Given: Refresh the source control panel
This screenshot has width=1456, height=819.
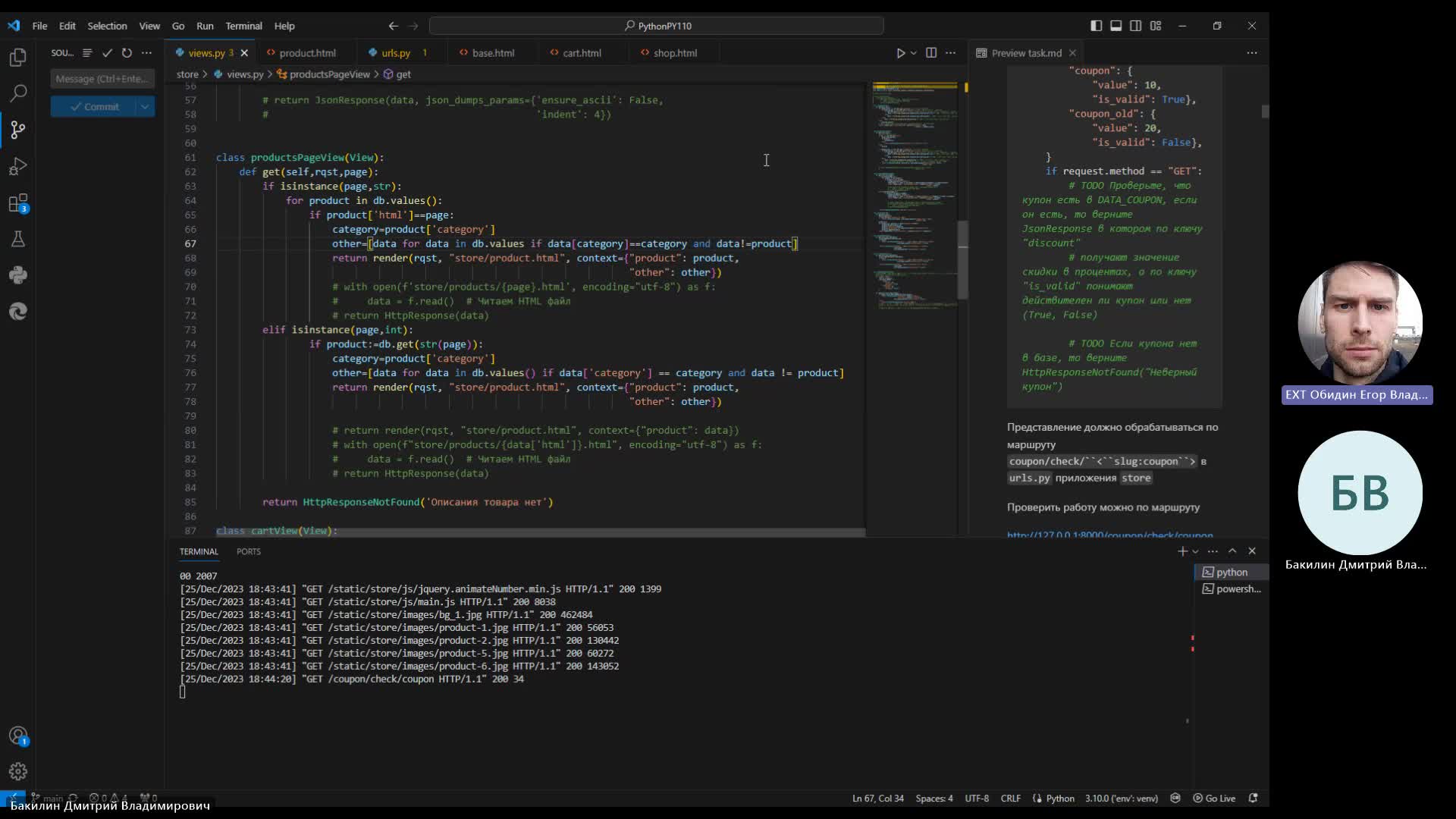Looking at the screenshot, I should pyautogui.click(x=127, y=53).
